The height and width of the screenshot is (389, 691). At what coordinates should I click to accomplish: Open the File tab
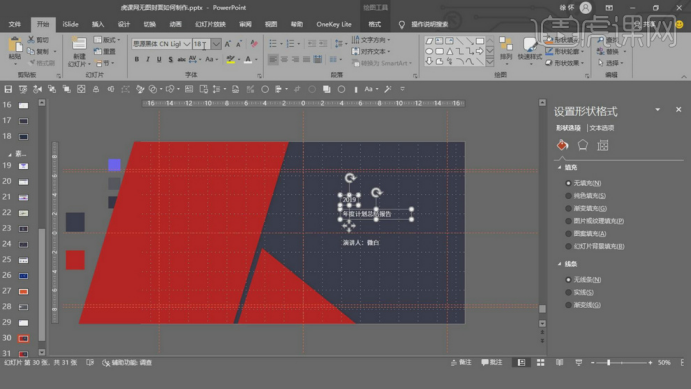point(15,24)
